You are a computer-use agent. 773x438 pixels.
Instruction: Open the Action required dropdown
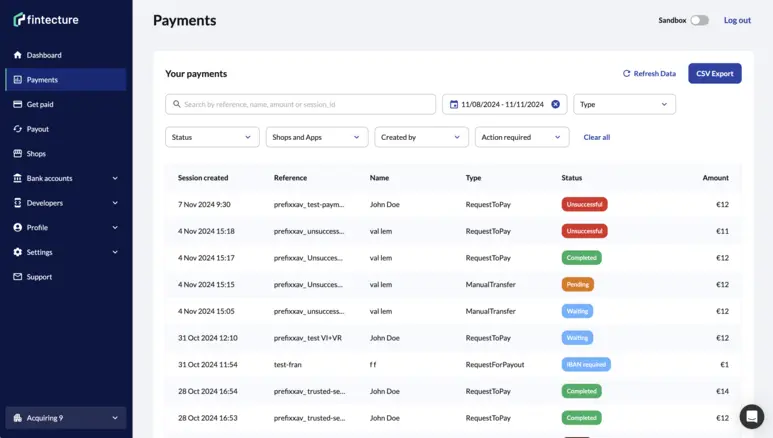[x=521, y=137]
